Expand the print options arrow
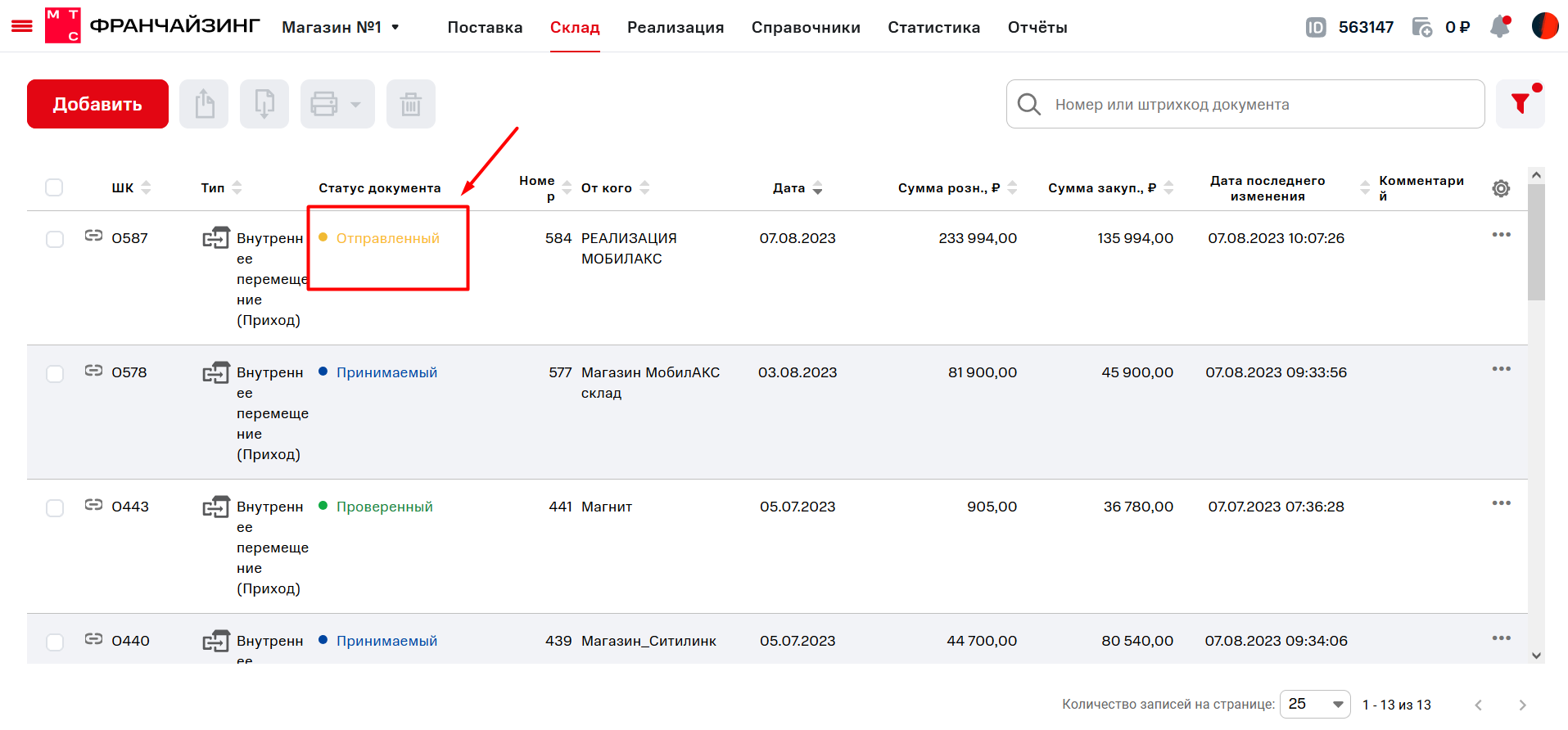 (355, 105)
